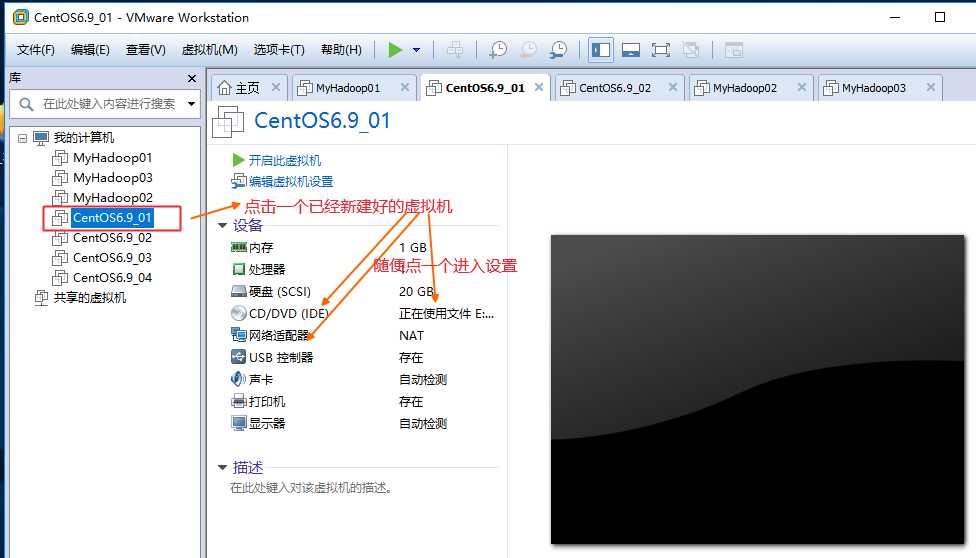Toggle the thumbnail bar toolbar icon

point(631,50)
